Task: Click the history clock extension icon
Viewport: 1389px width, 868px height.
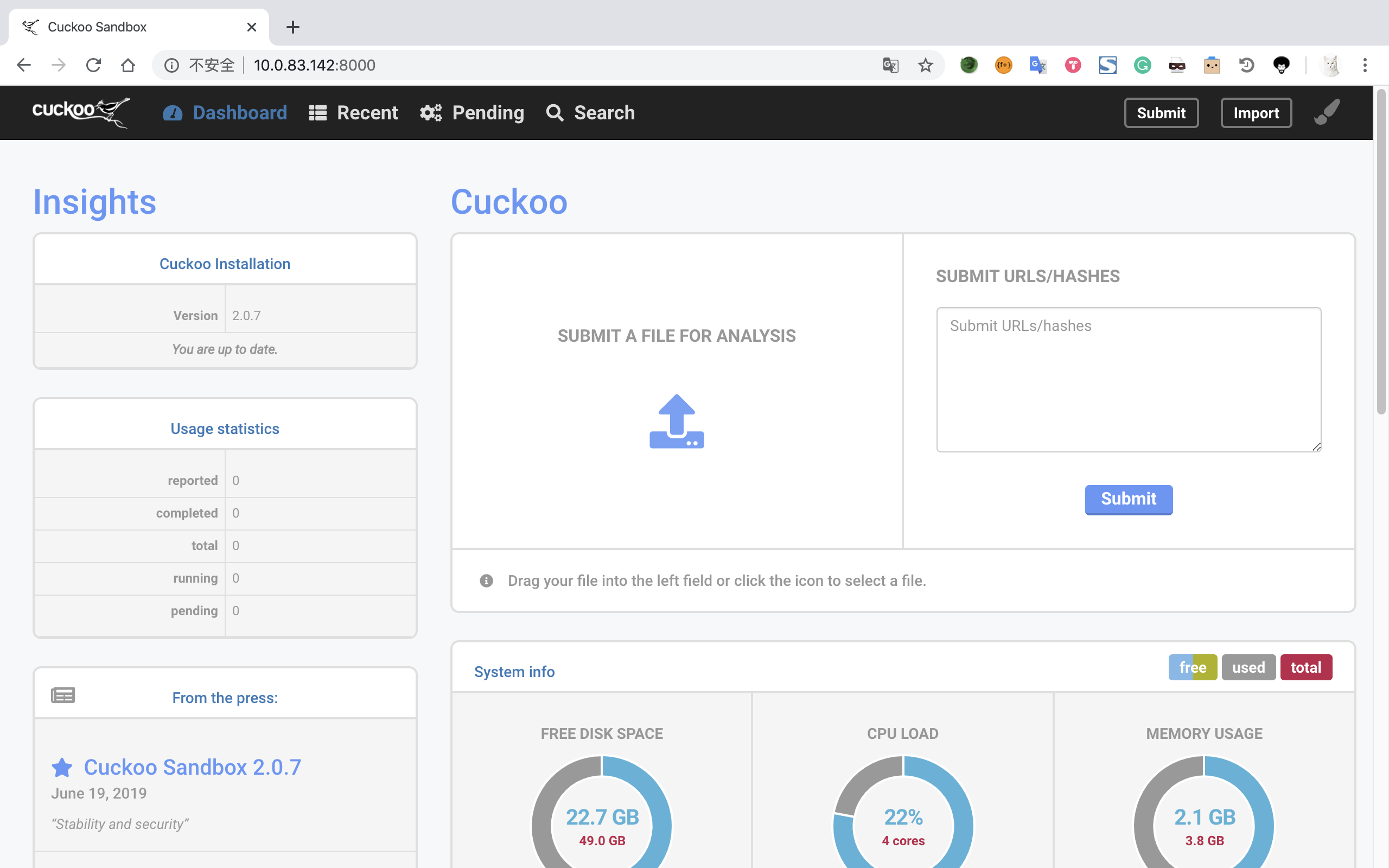Action: 1247,65
